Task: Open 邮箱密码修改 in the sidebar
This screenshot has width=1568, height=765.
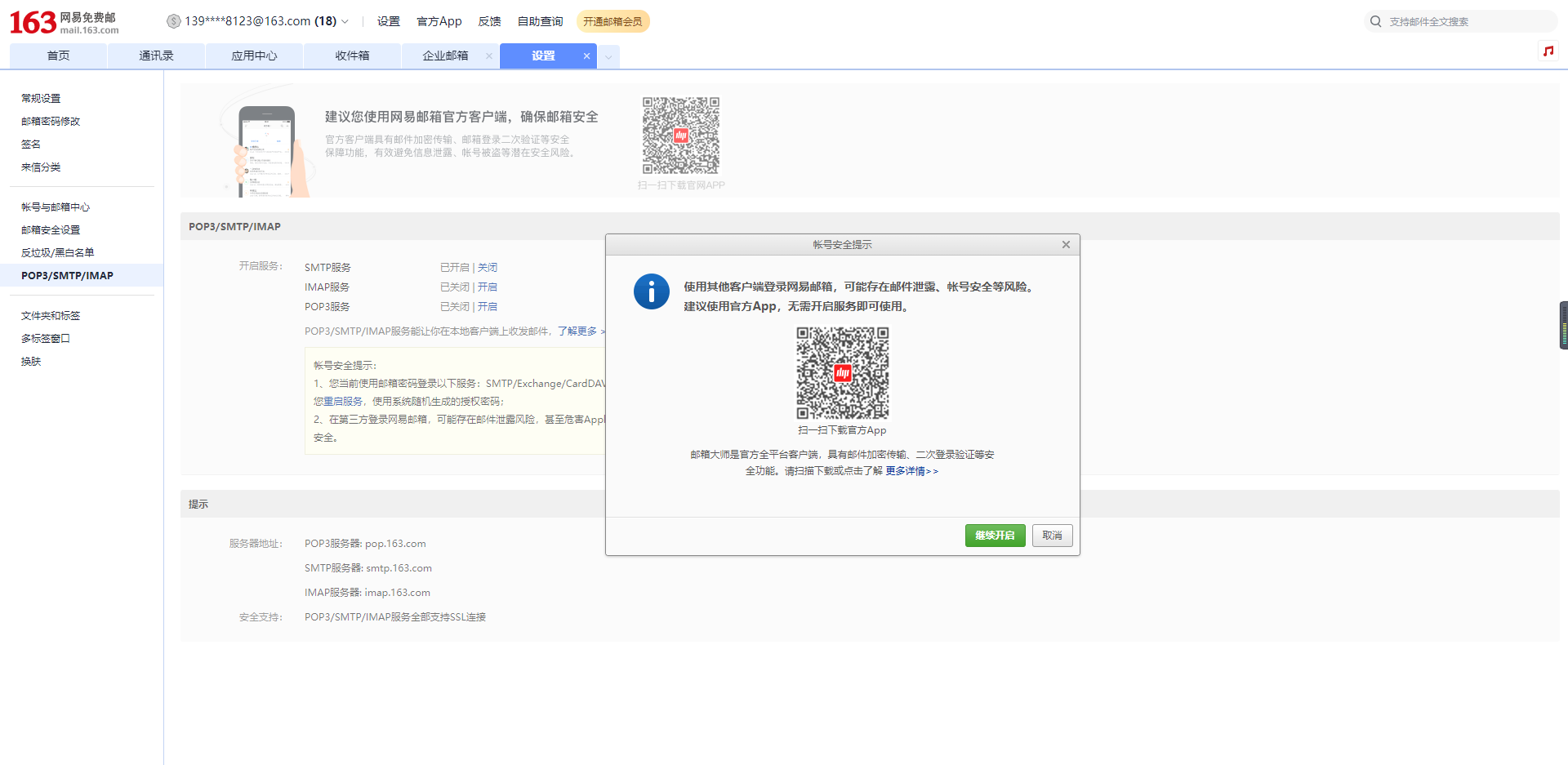Action: (x=51, y=121)
